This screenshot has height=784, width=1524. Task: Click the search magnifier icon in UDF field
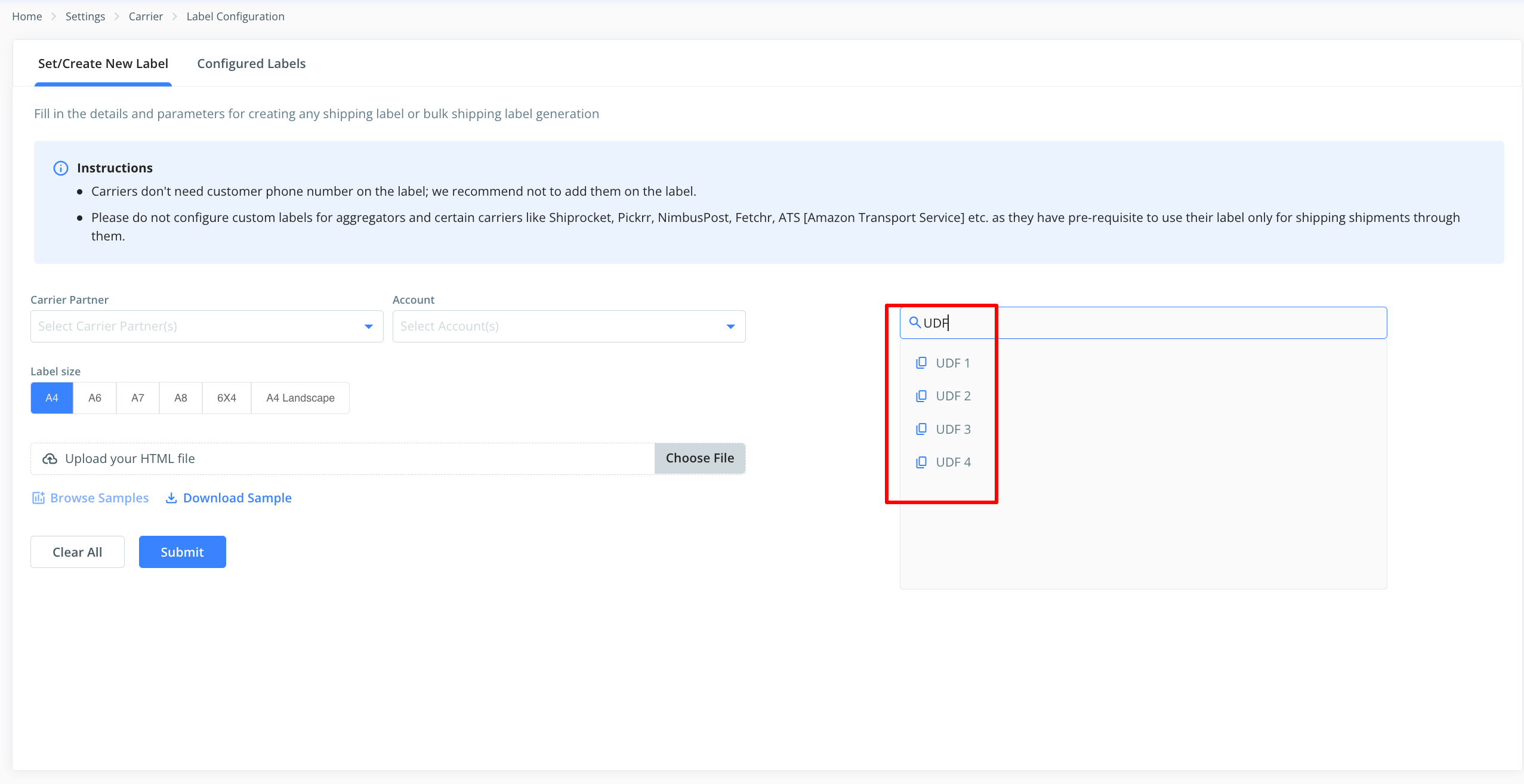pyautogui.click(x=914, y=323)
